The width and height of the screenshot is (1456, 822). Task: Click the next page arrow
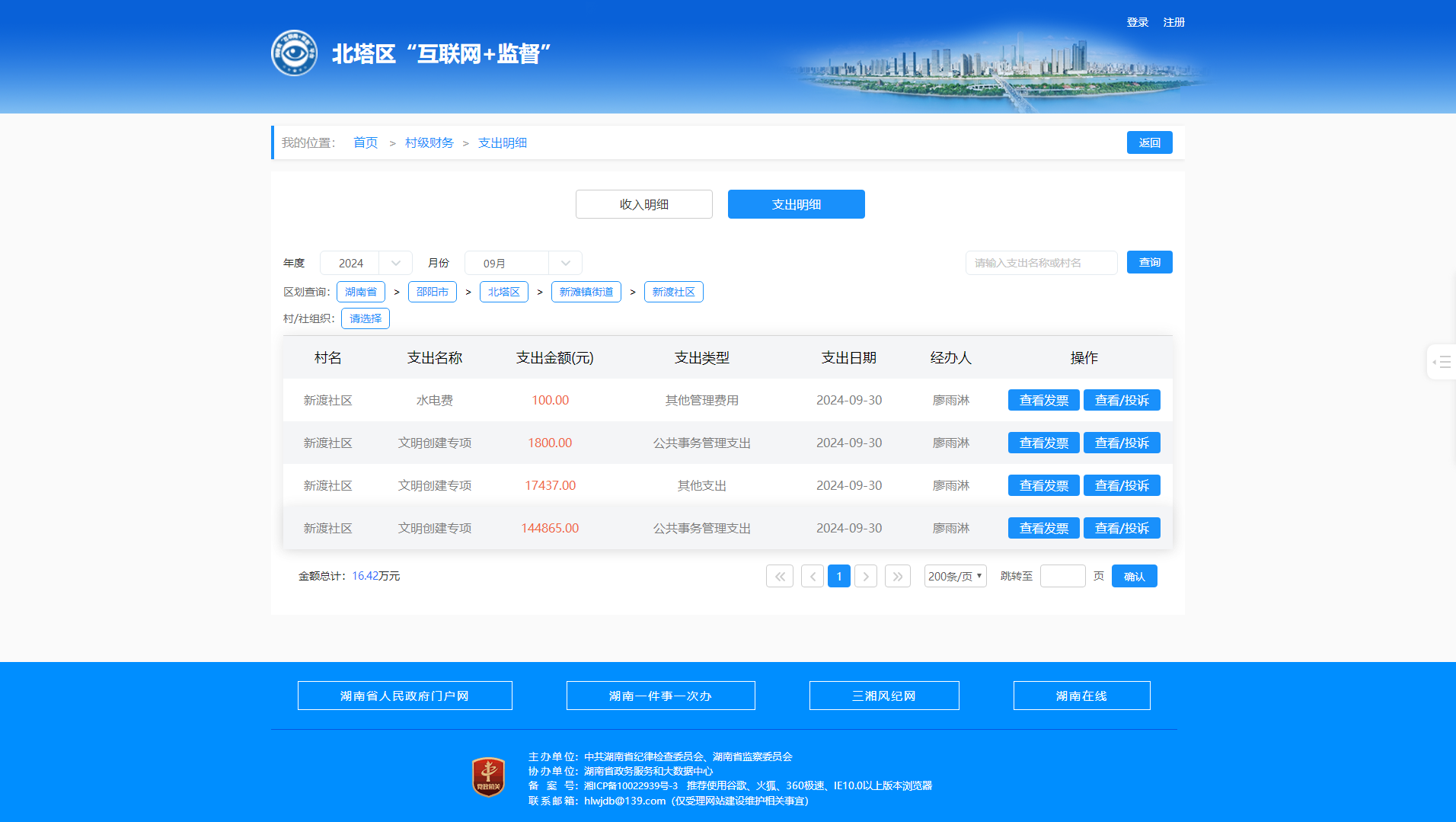[866, 577]
